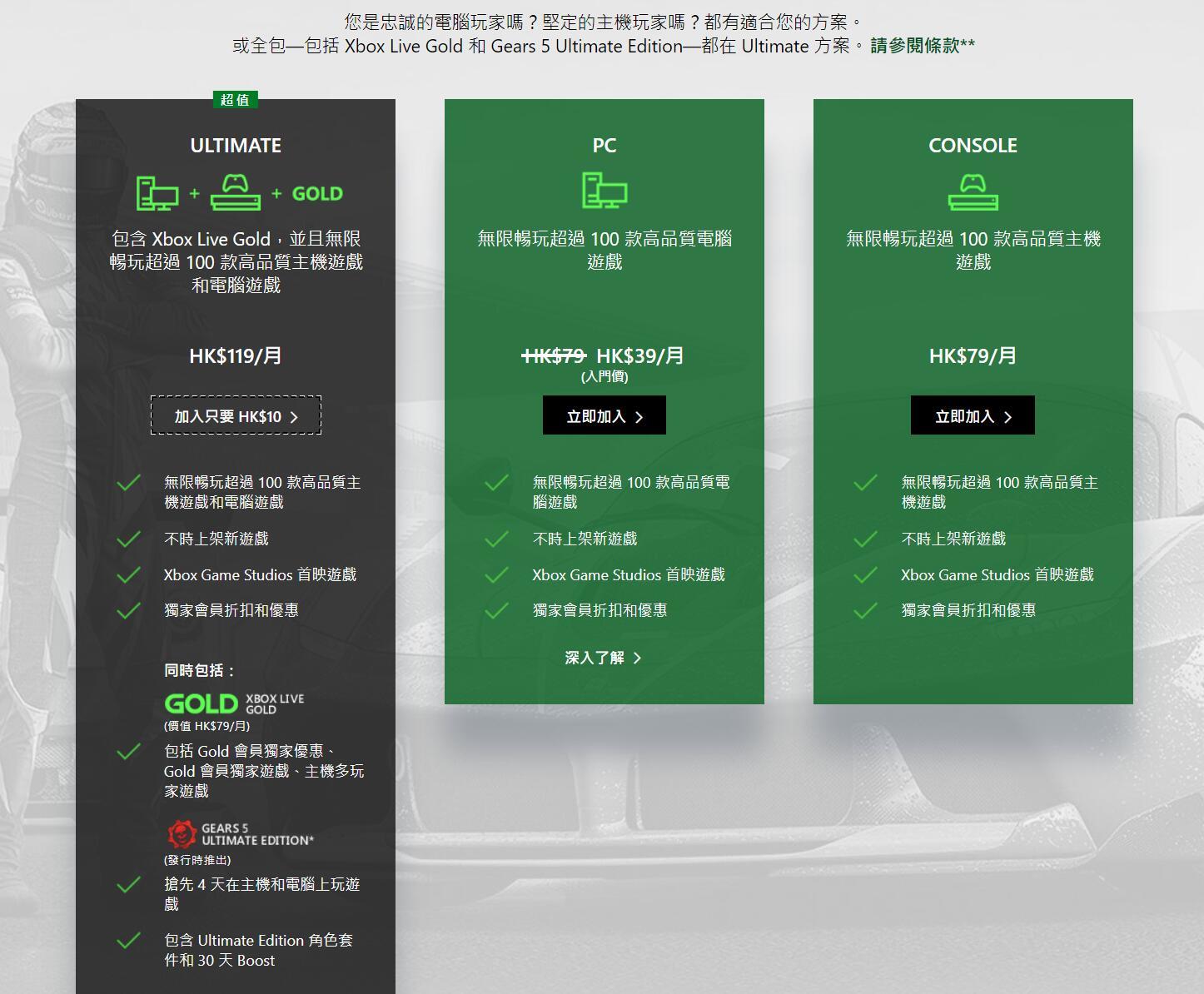1204x994 pixels.
Task: Click the HK$39/月 discounted price
Action: [640, 356]
